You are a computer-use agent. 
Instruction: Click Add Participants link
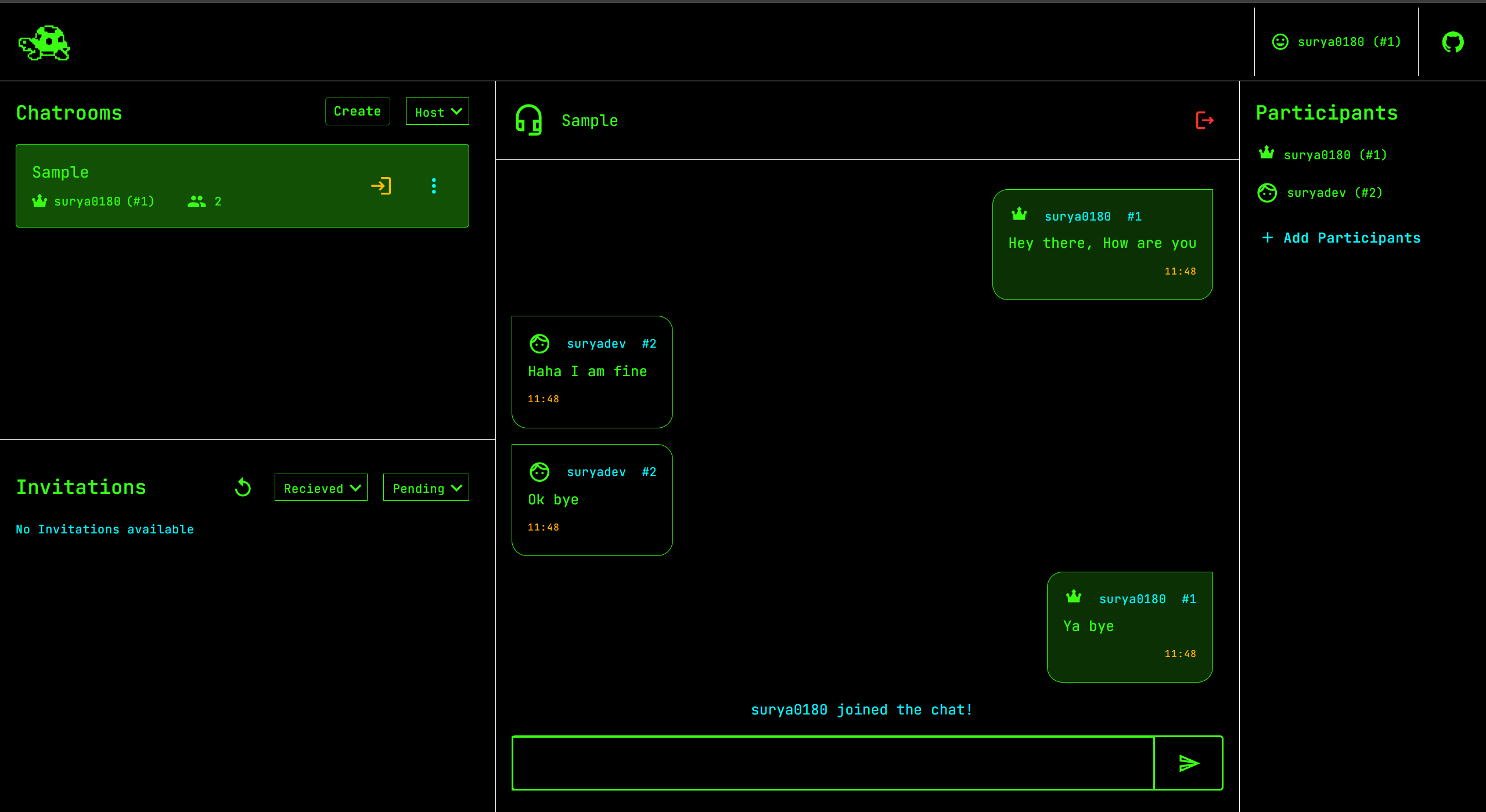(x=1341, y=238)
